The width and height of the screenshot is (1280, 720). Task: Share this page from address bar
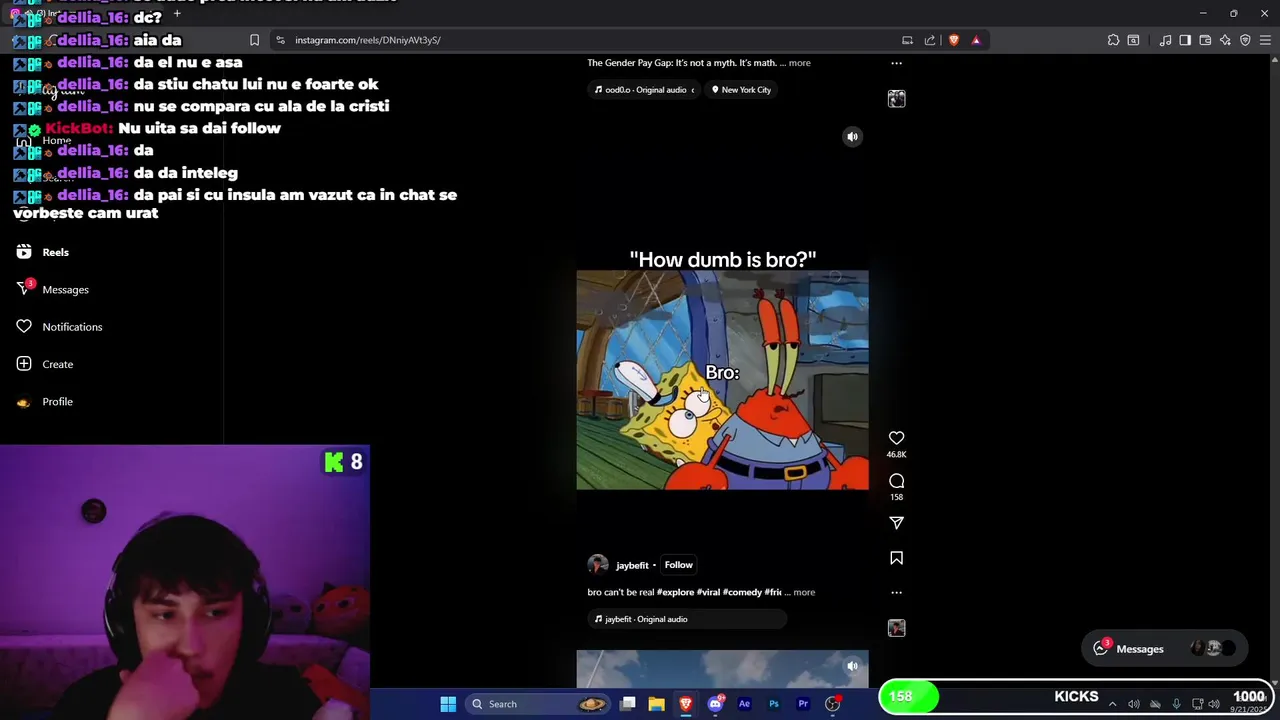930,40
